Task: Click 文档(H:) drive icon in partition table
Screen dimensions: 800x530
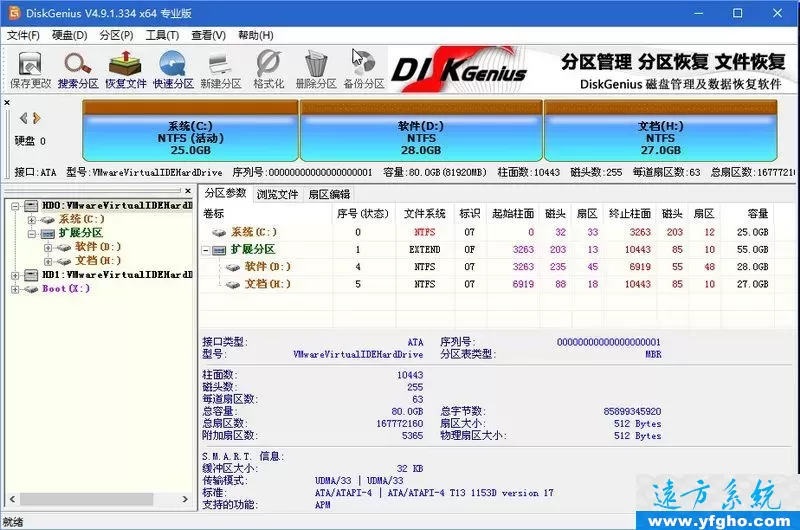Action: (x=233, y=285)
